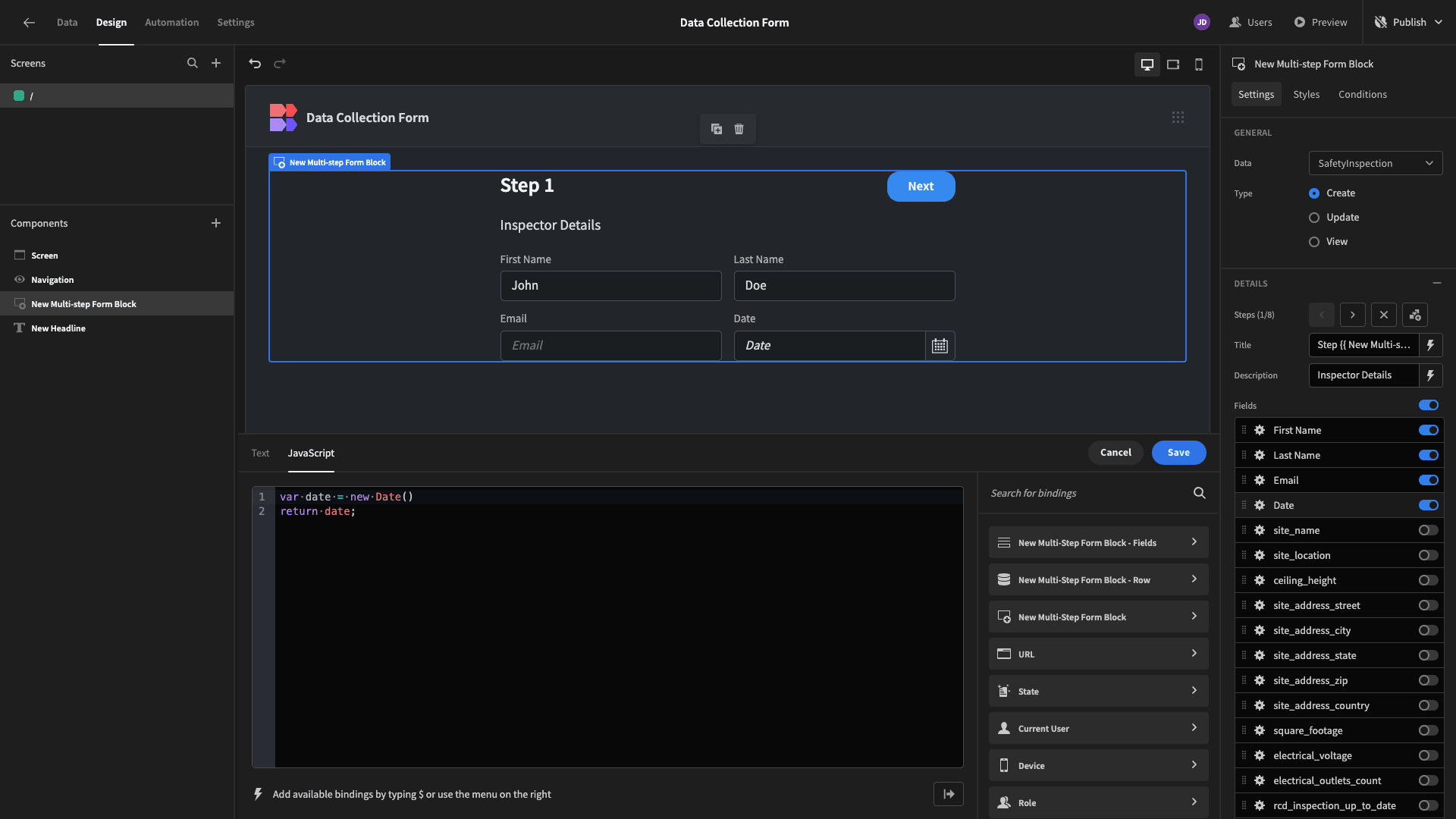1456x819 pixels.
Task: Select the Update type radio button
Action: [x=1314, y=218]
